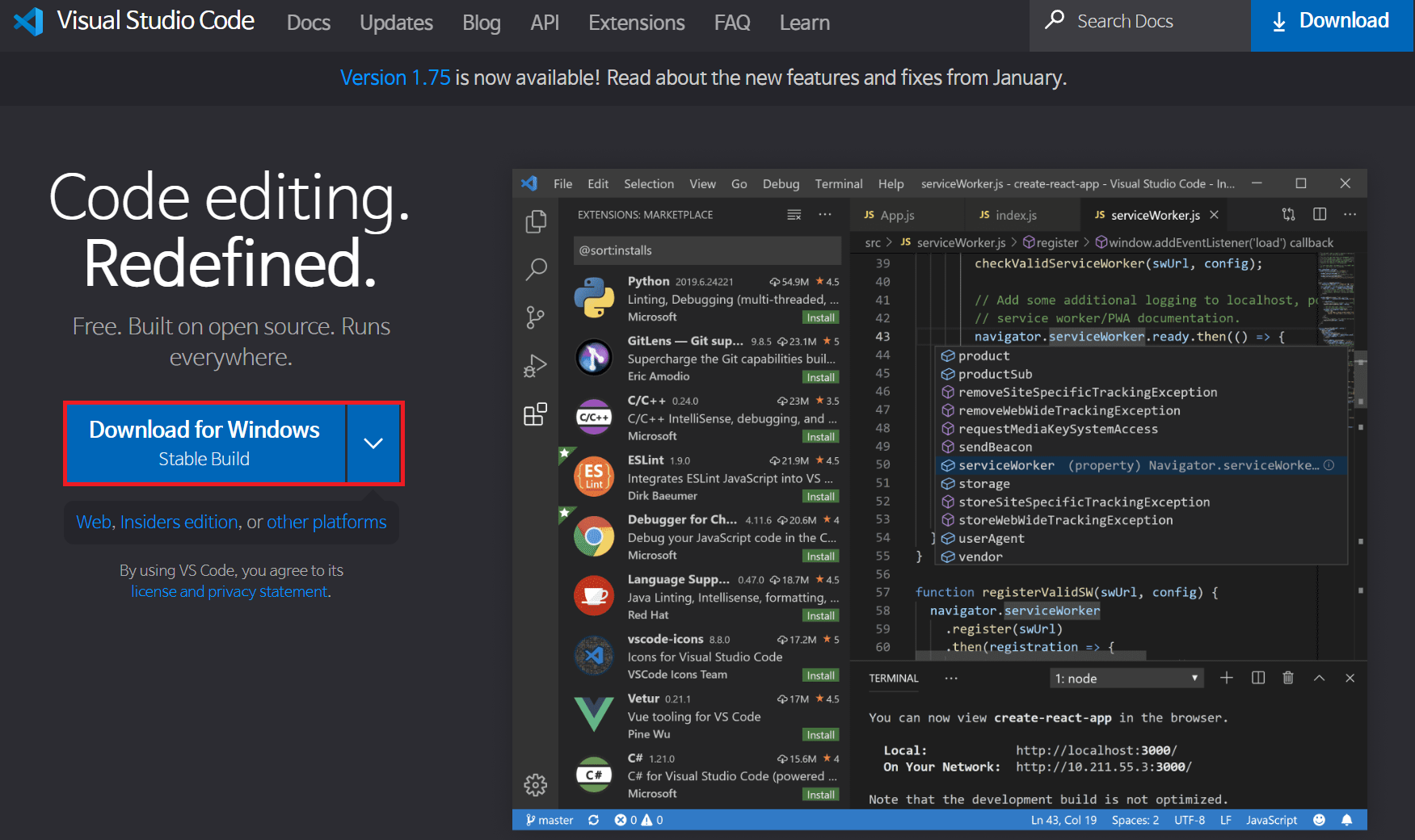
Task: Open the Run and Debug icon
Action: 536,366
